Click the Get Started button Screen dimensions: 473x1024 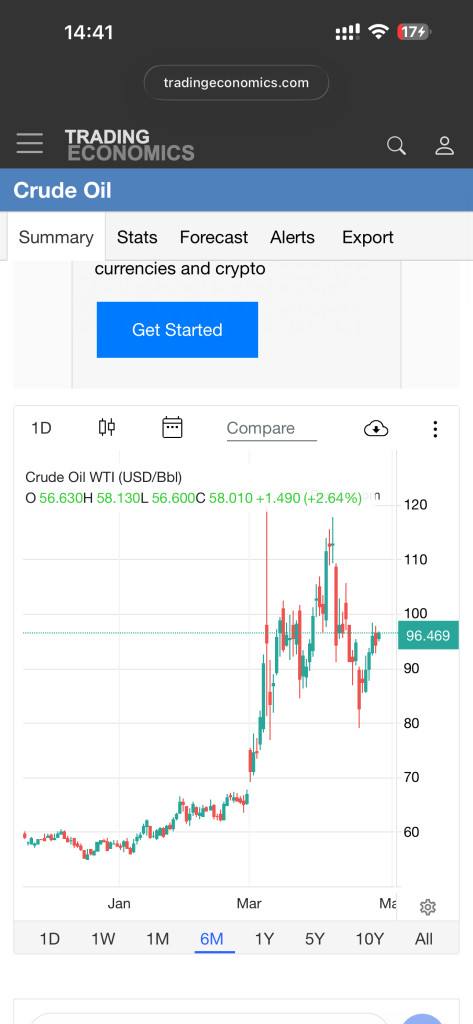click(x=177, y=330)
